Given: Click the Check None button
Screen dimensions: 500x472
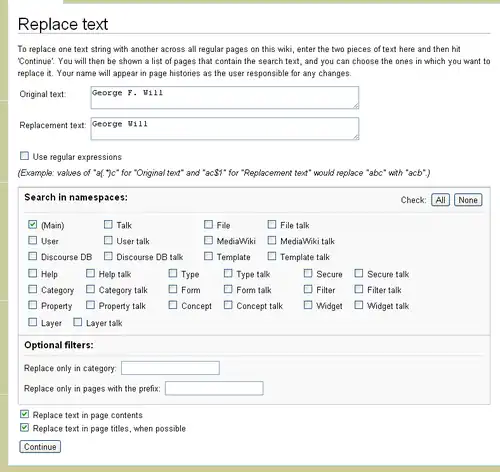Looking at the screenshot, I should pyautogui.click(x=468, y=200).
